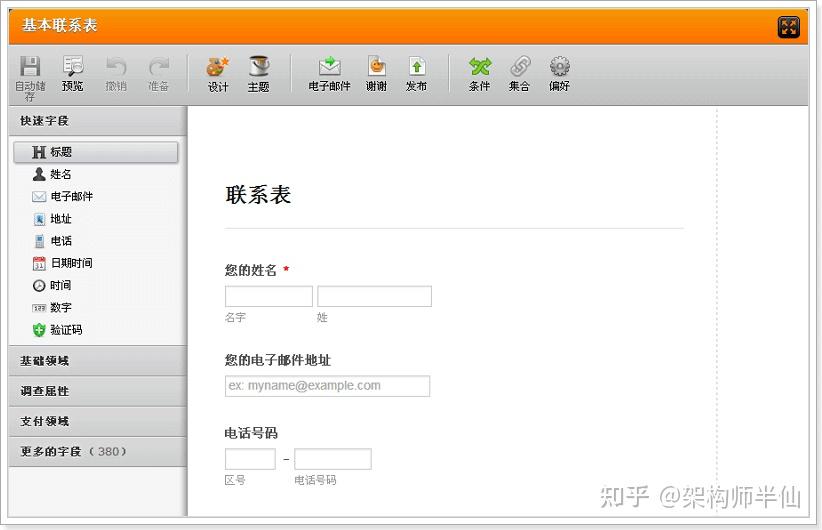This screenshot has height=530, width=822.
Task: Click the 集合 chain link icon
Action: click(x=520, y=67)
